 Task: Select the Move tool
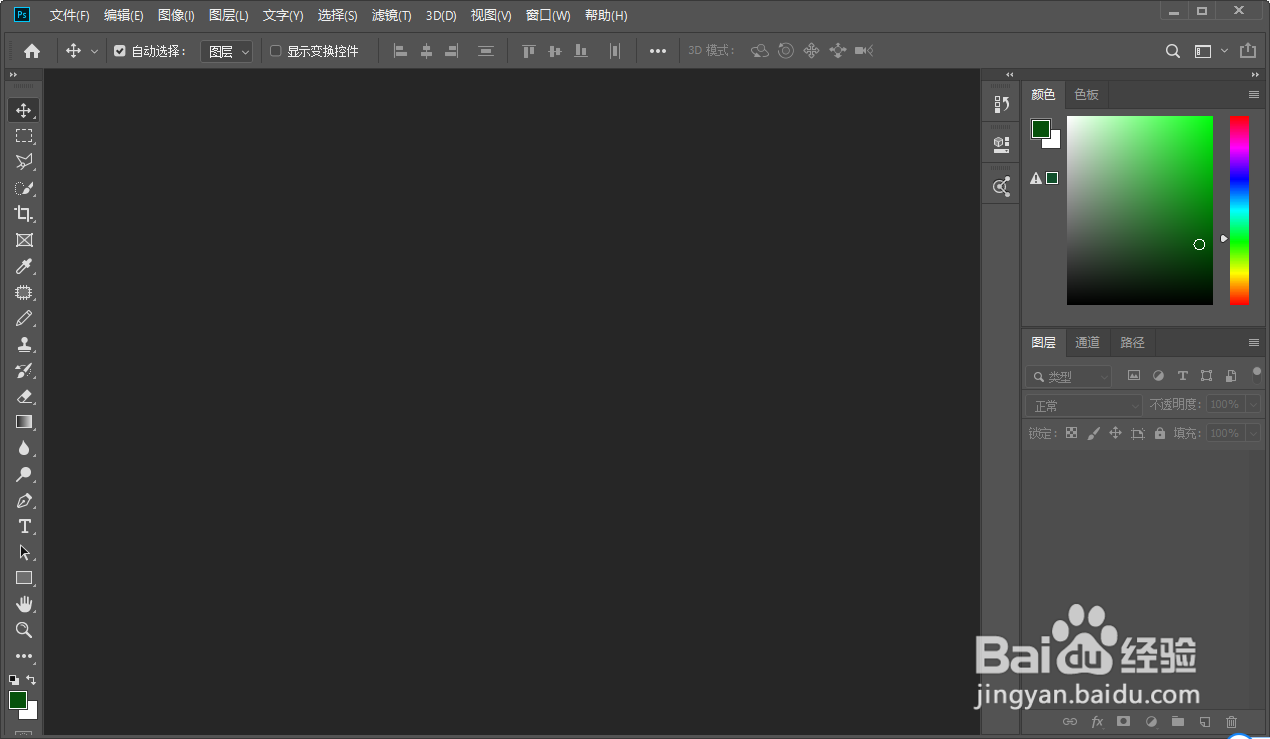pyautogui.click(x=23, y=110)
